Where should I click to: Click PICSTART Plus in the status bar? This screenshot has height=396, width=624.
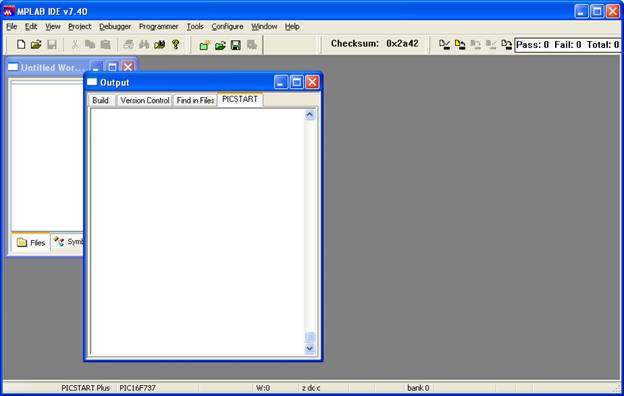tap(85, 388)
